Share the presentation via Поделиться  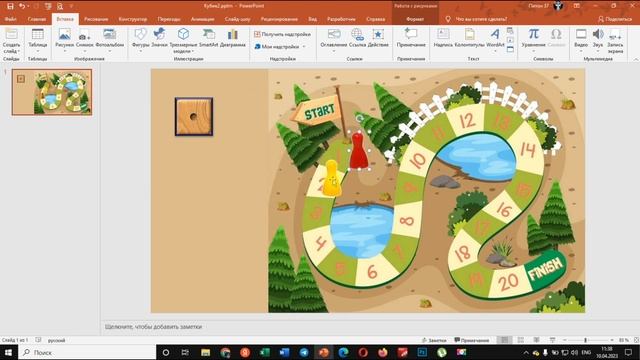point(615,19)
